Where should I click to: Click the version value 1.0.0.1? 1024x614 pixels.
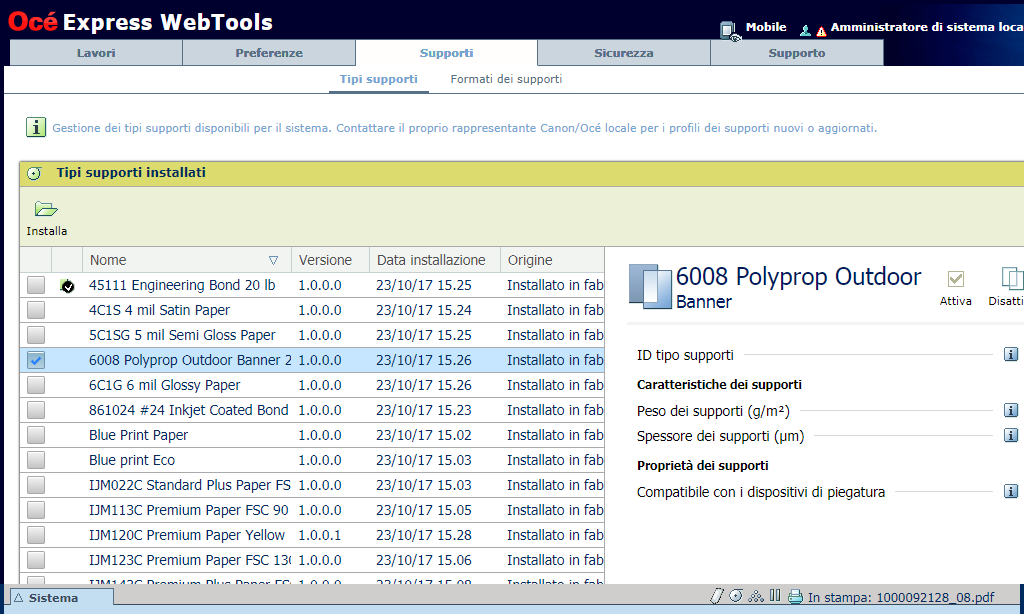(320, 535)
